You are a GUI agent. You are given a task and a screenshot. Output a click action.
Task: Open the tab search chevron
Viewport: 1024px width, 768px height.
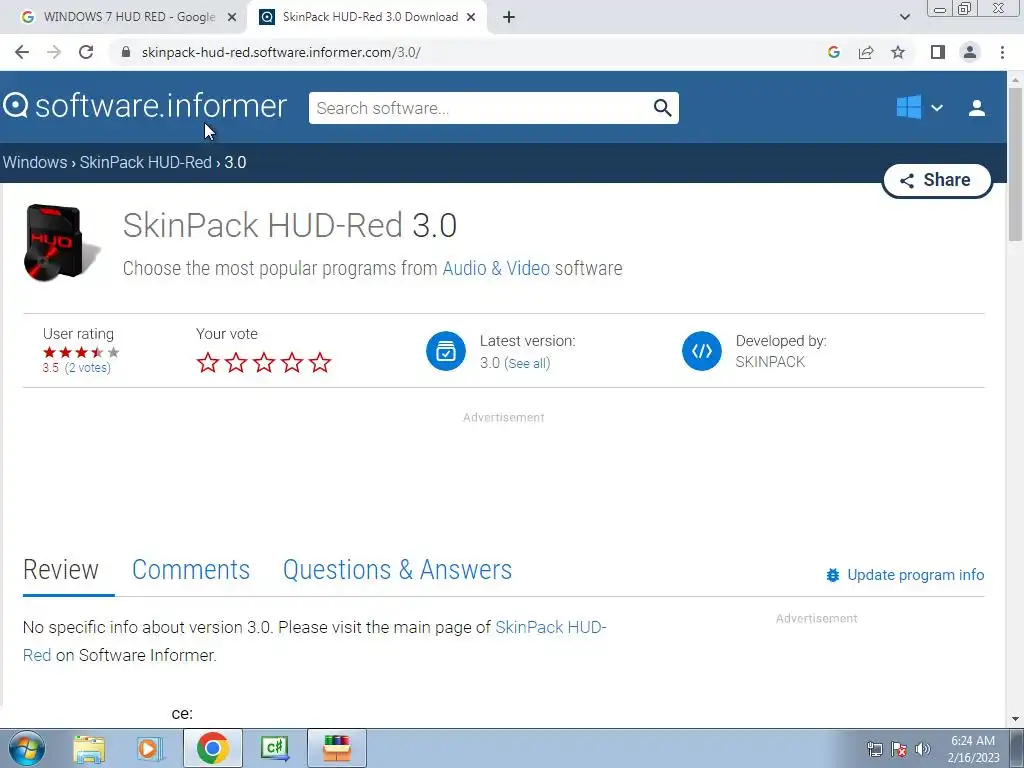904,17
